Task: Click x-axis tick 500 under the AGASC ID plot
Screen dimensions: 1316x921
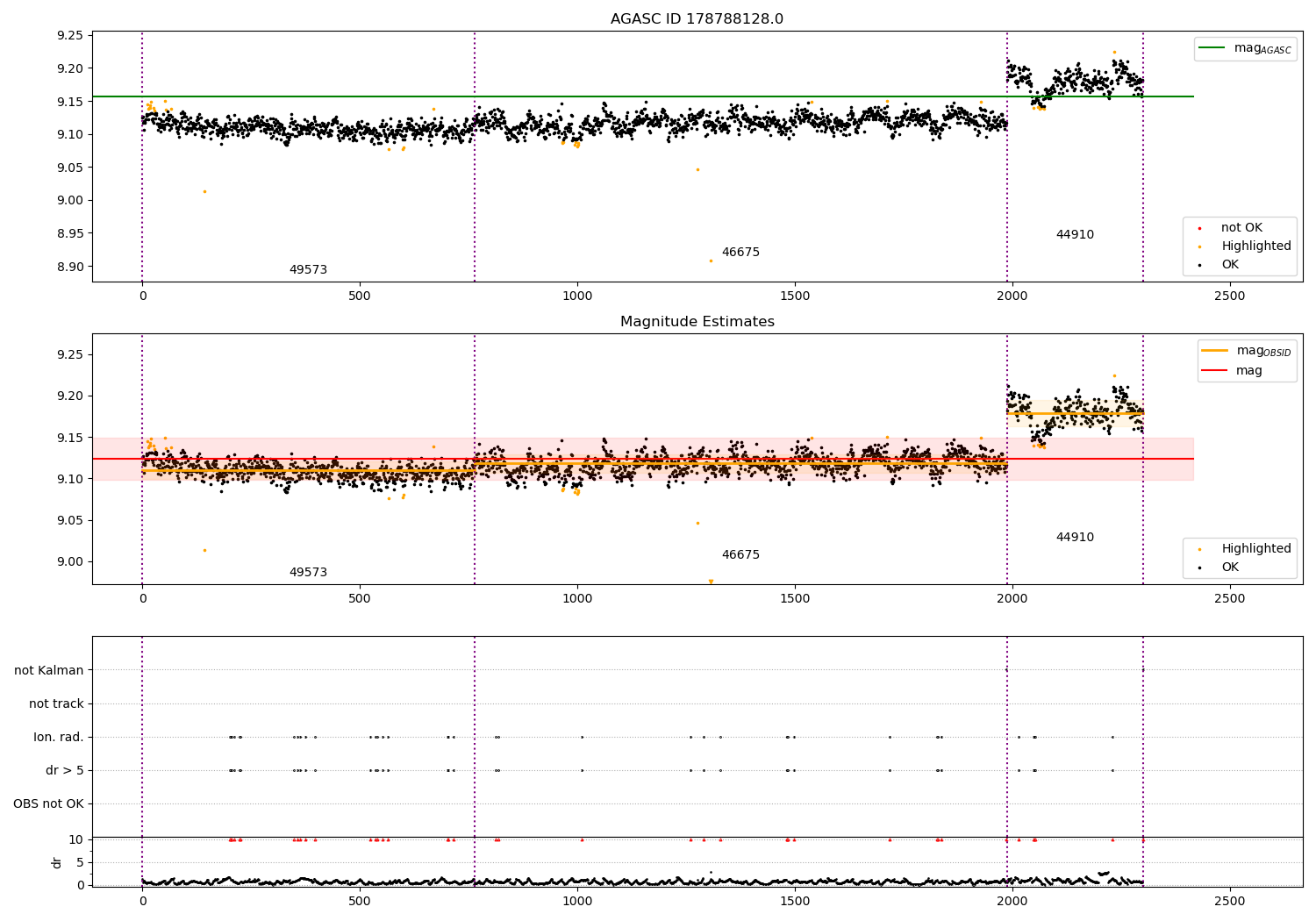Action: [360, 296]
